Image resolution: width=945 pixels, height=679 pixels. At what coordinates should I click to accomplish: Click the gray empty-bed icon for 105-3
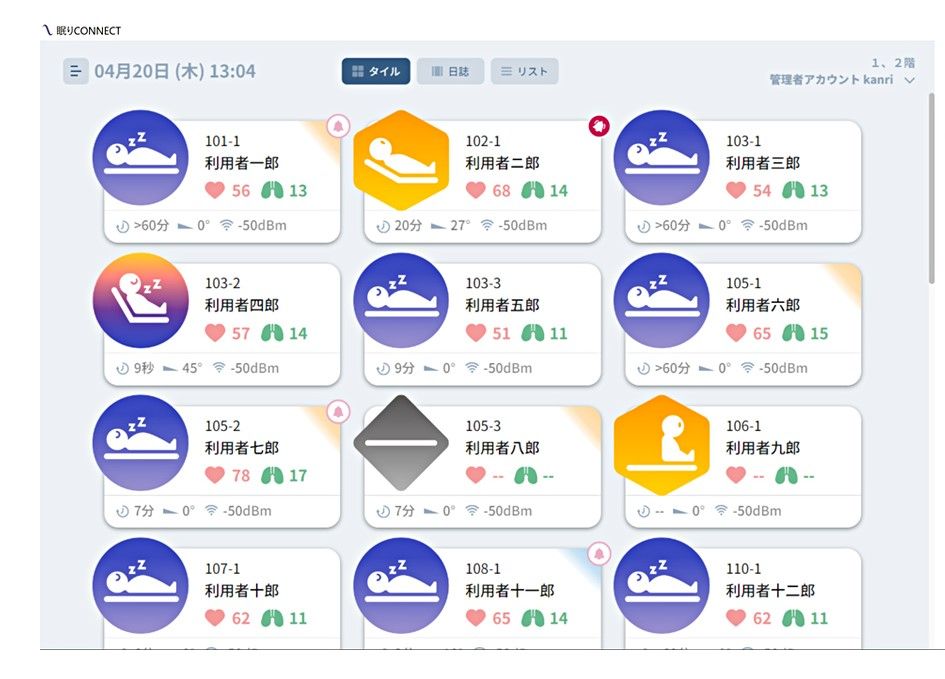click(x=400, y=443)
